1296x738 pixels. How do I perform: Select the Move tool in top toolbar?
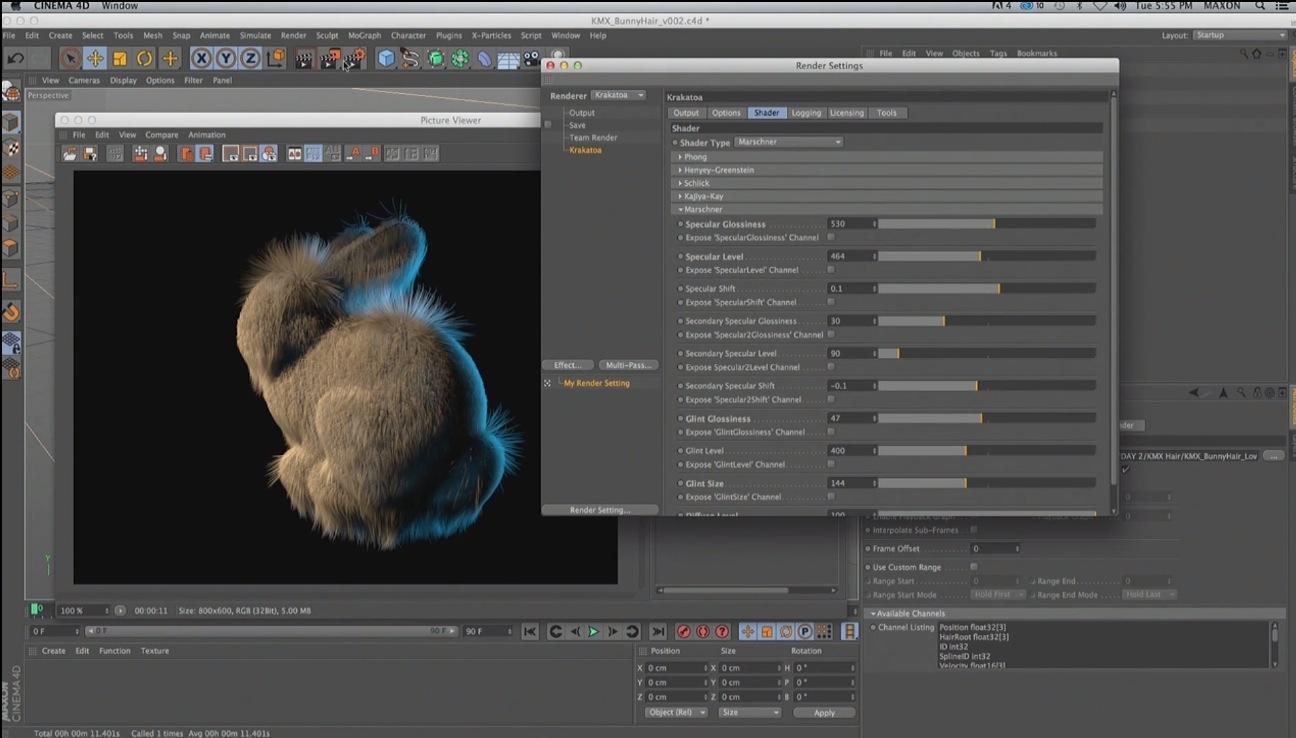point(95,59)
